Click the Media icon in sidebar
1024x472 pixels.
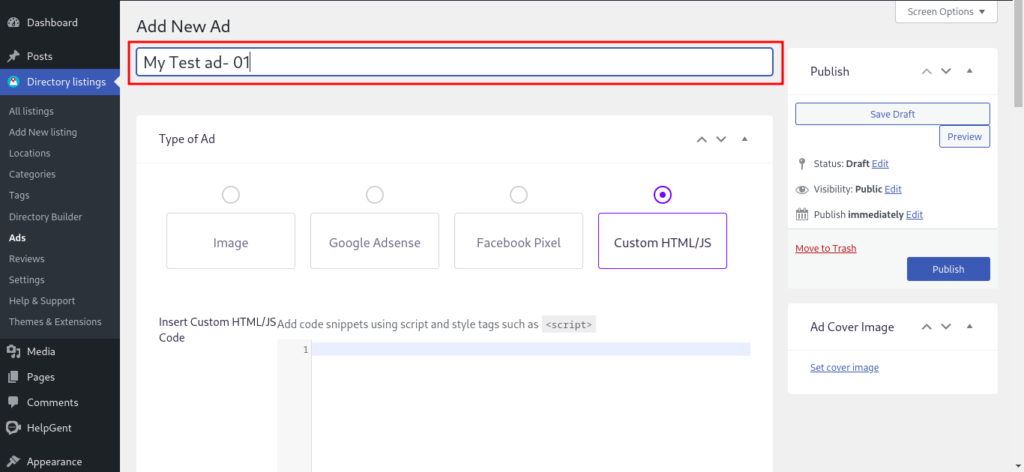coord(13,352)
